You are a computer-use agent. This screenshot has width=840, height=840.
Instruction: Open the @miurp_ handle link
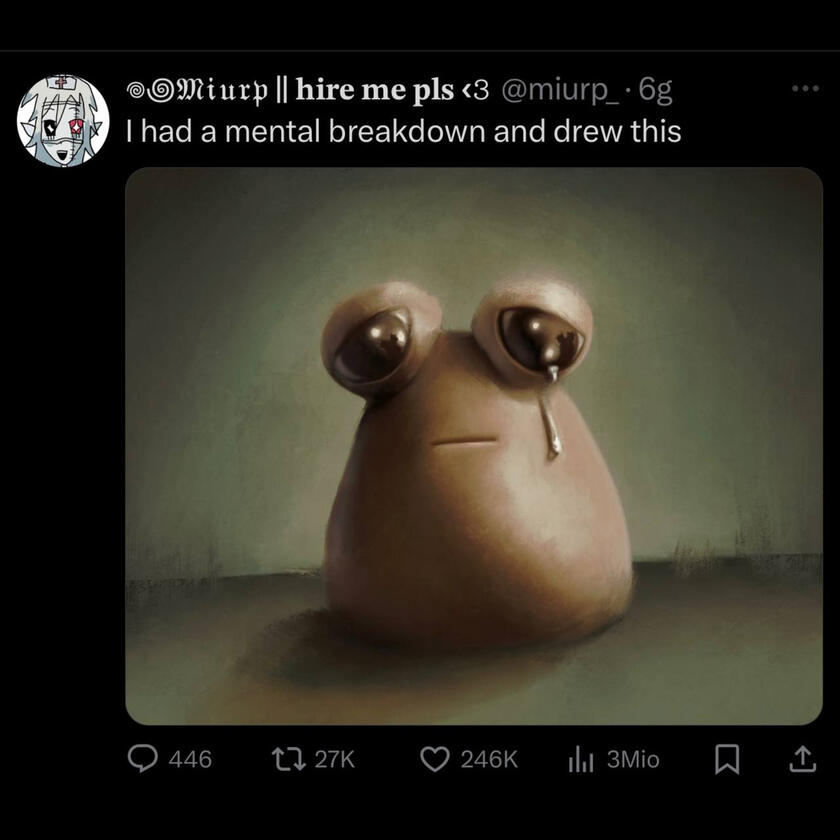tap(558, 91)
